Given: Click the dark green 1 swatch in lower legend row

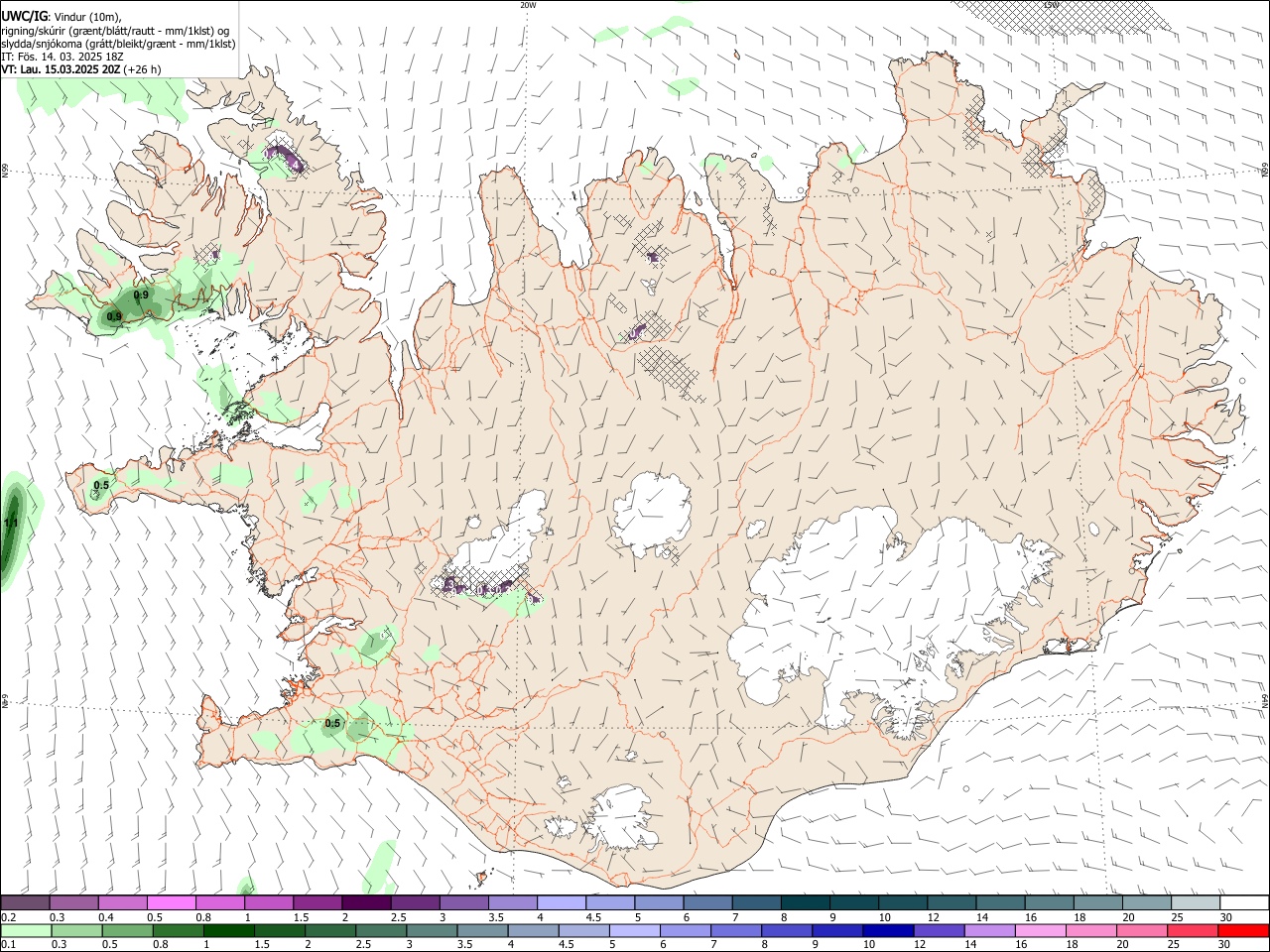Looking at the screenshot, I should click(x=229, y=930).
